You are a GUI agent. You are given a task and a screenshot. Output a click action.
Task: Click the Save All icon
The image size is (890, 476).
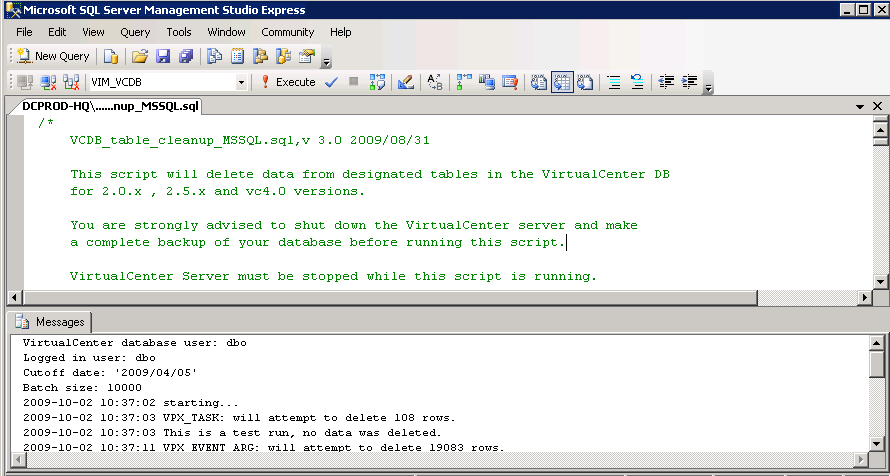coord(186,56)
